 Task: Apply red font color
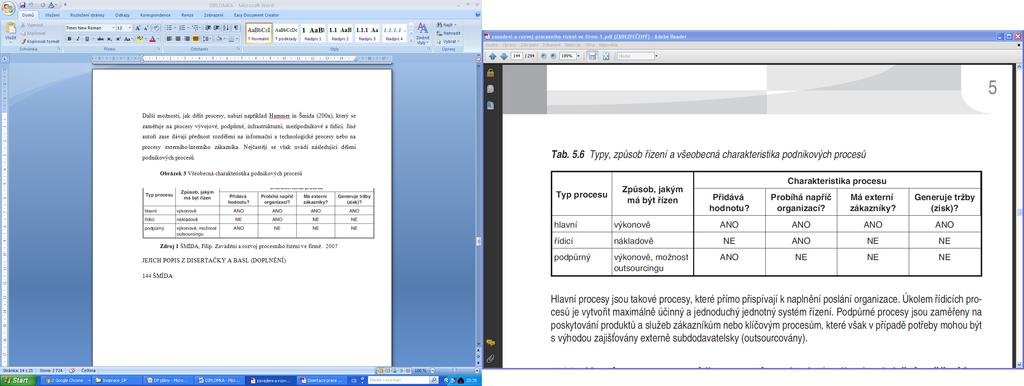click(x=152, y=39)
